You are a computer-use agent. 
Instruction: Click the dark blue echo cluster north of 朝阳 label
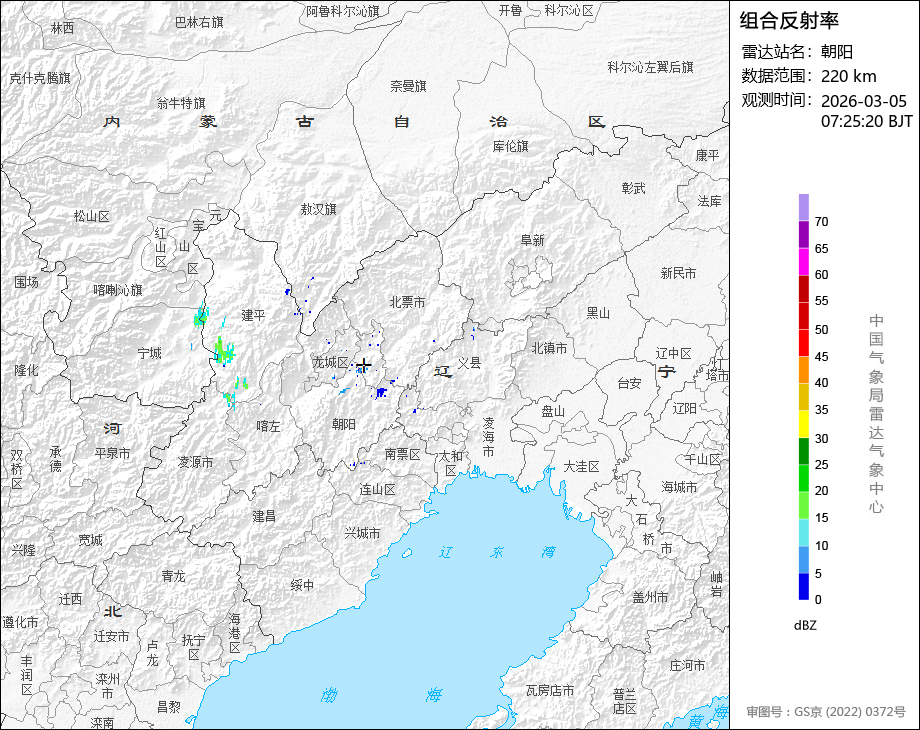pos(381,392)
